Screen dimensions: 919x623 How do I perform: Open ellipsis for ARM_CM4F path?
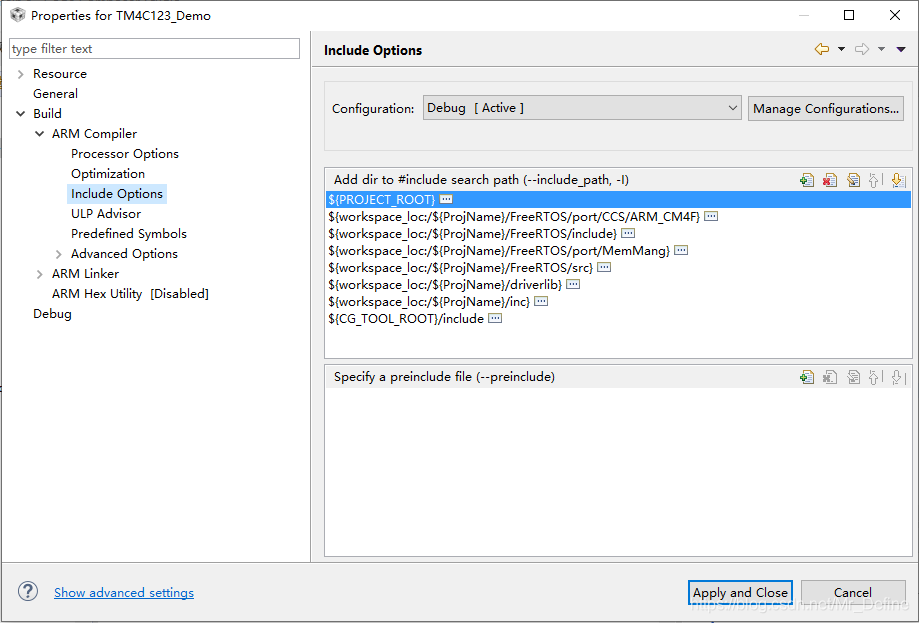click(x=711, y=216)
